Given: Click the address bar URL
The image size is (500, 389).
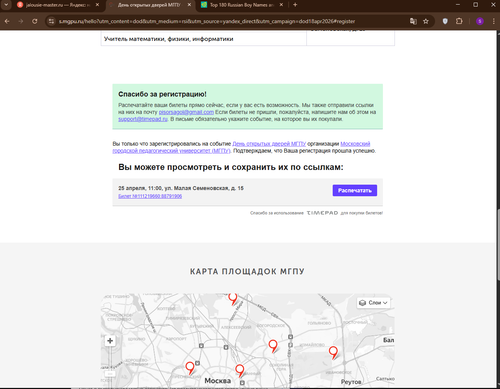Looking at the screenshot, I should tap(207, 21).
